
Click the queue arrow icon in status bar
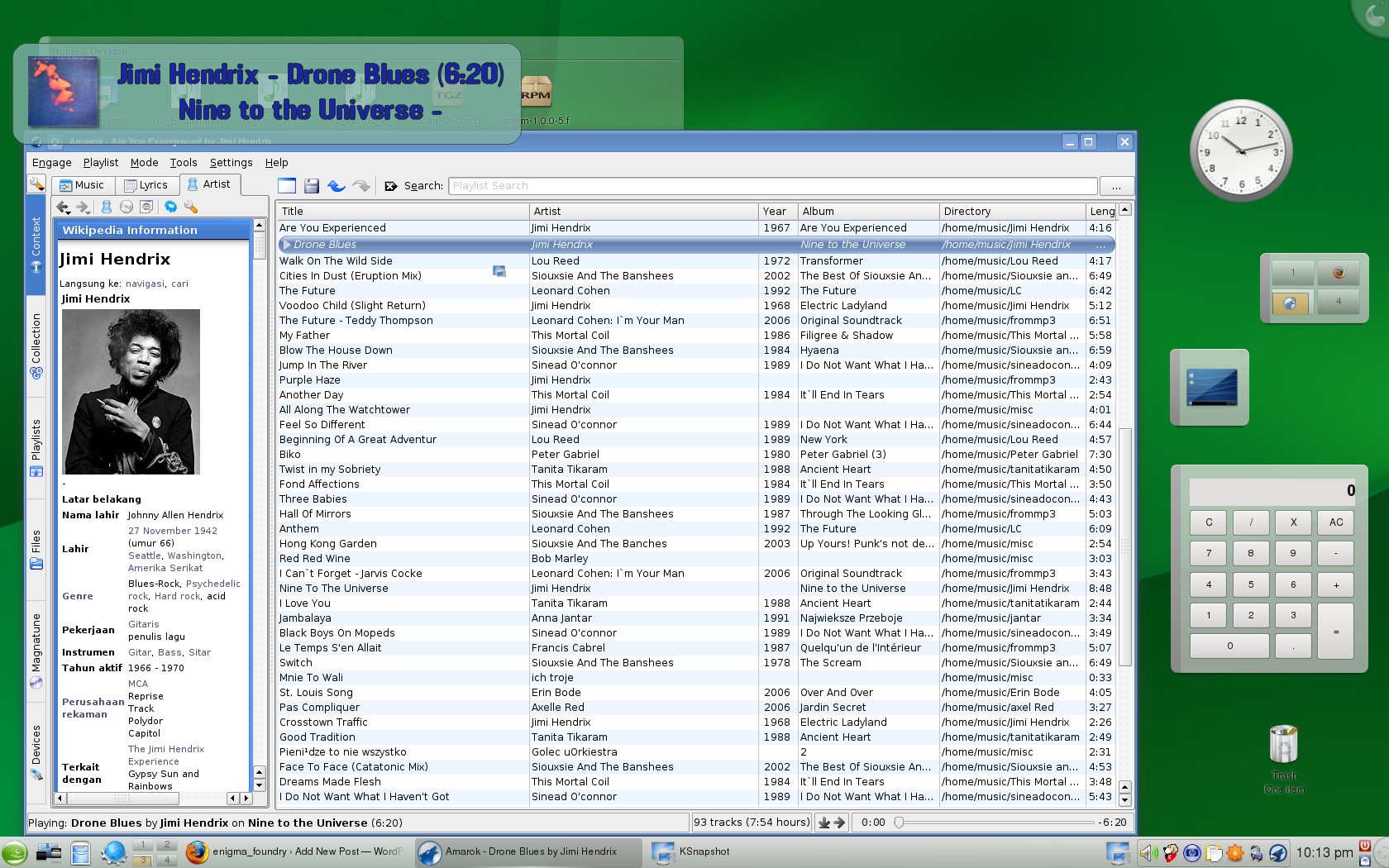click(x=839, y=823)
